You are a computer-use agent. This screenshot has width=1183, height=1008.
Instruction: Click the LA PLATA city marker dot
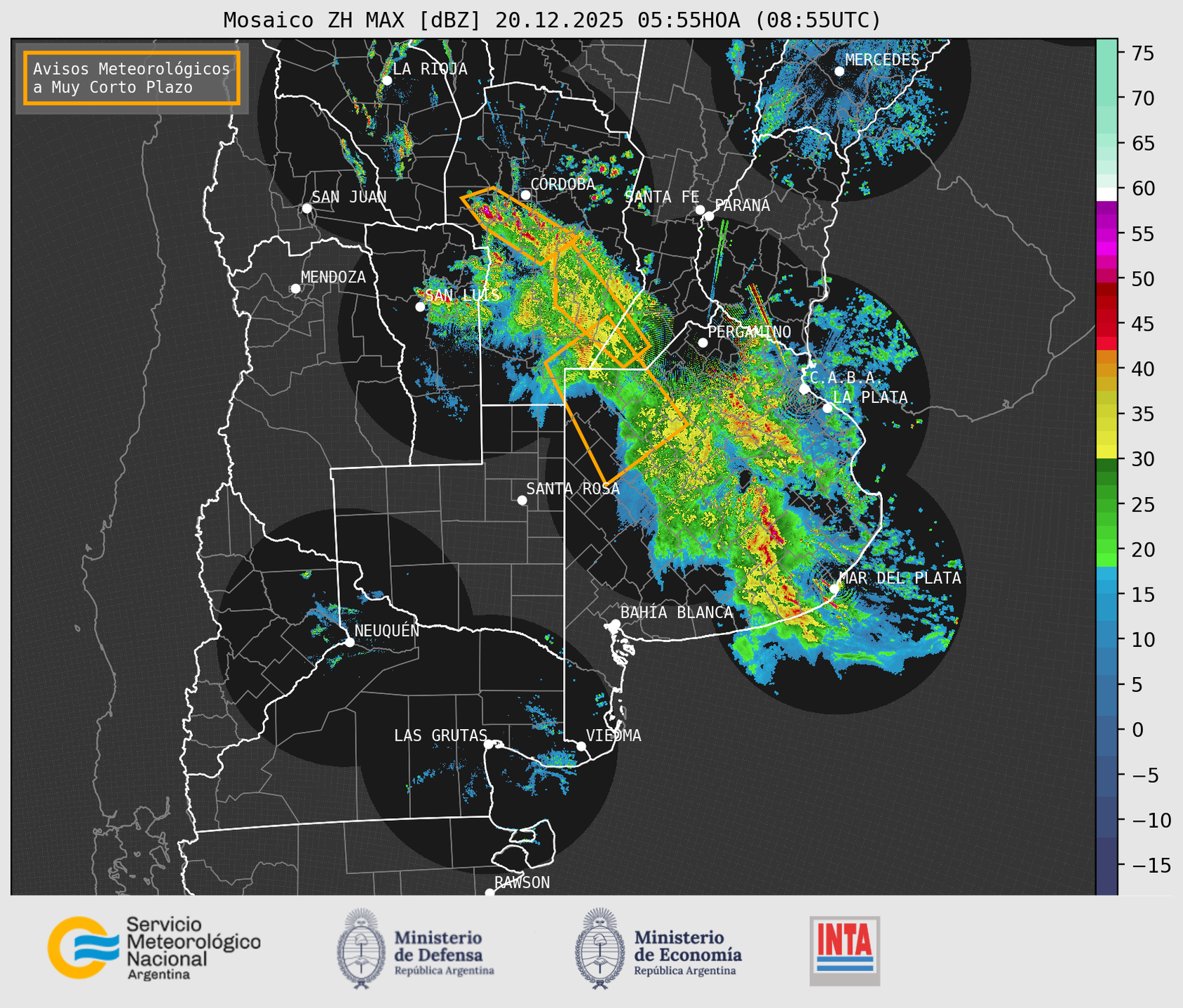point(827,408)
